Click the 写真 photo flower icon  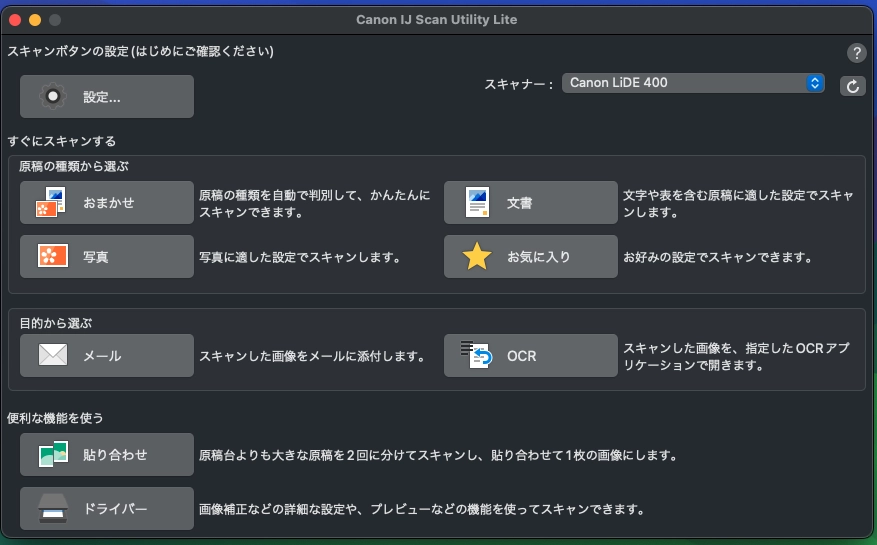click(x=53, y=256)
